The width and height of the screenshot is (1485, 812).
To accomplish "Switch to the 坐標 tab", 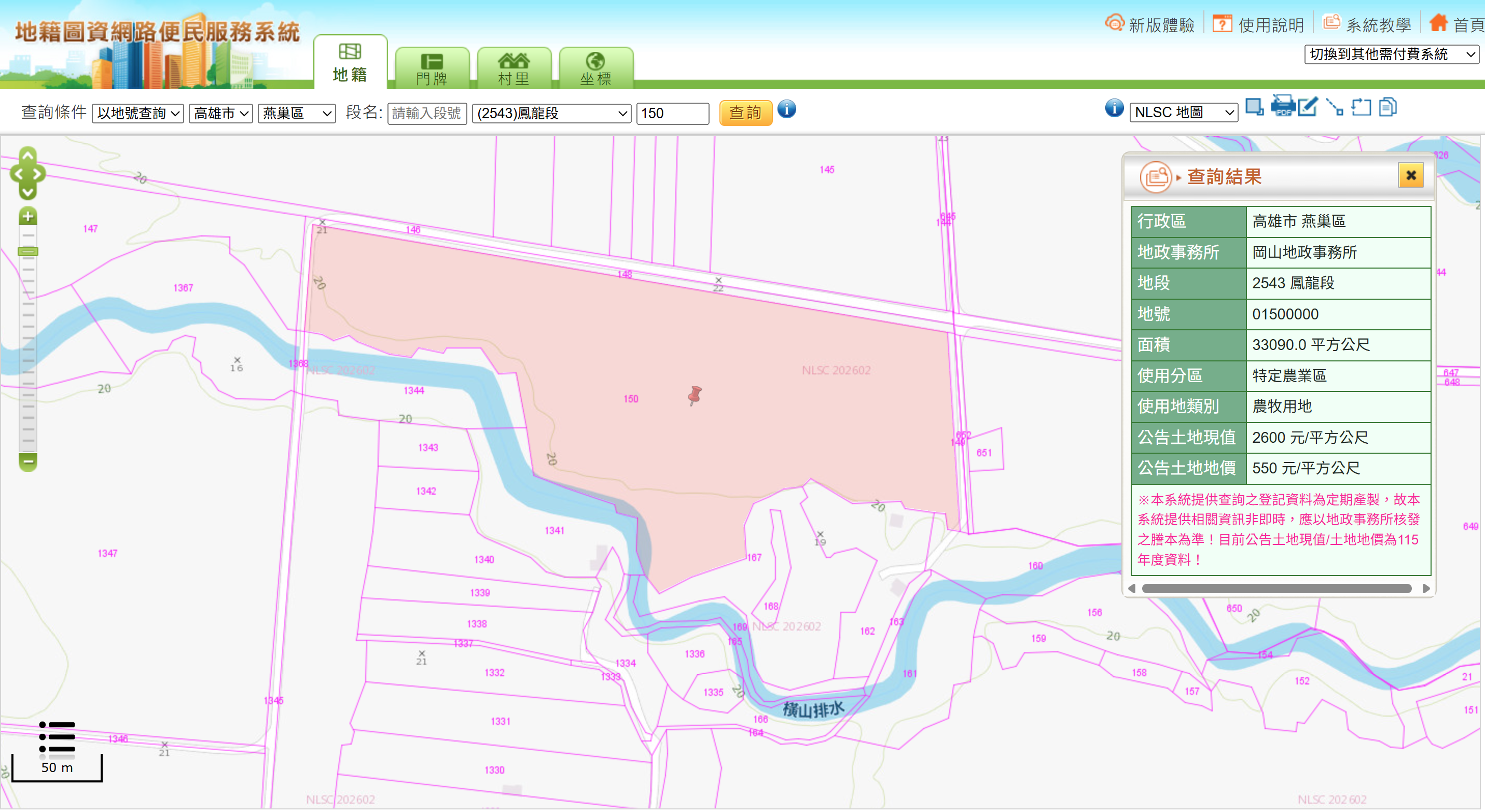I will point(595,69).
